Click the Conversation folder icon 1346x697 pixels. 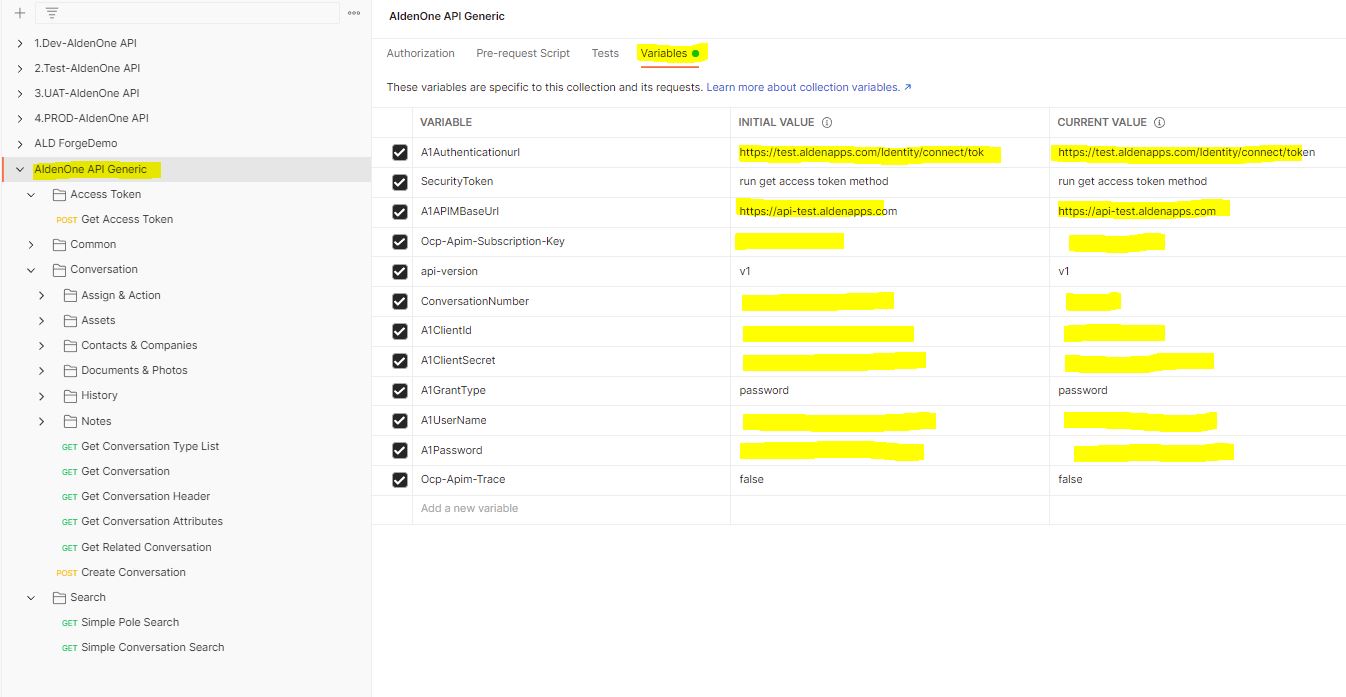pyautogui.click(x=59, y=269)
